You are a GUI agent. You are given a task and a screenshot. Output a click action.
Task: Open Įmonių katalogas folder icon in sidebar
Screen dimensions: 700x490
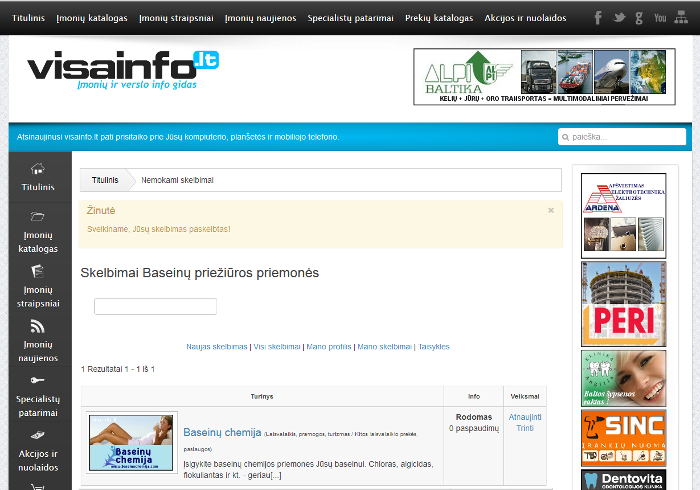[38, 217]
